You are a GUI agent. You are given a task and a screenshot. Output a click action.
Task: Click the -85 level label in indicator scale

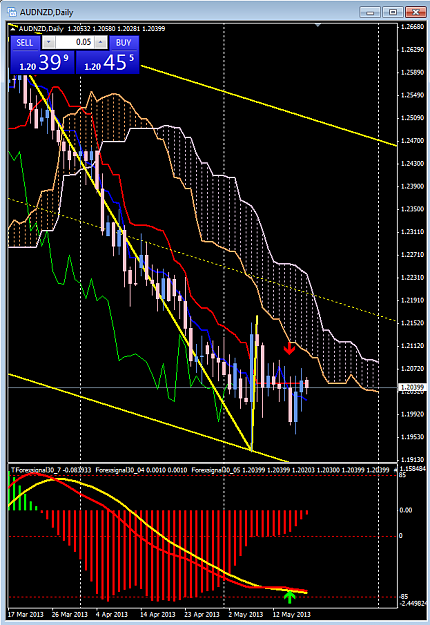[403, 597]
